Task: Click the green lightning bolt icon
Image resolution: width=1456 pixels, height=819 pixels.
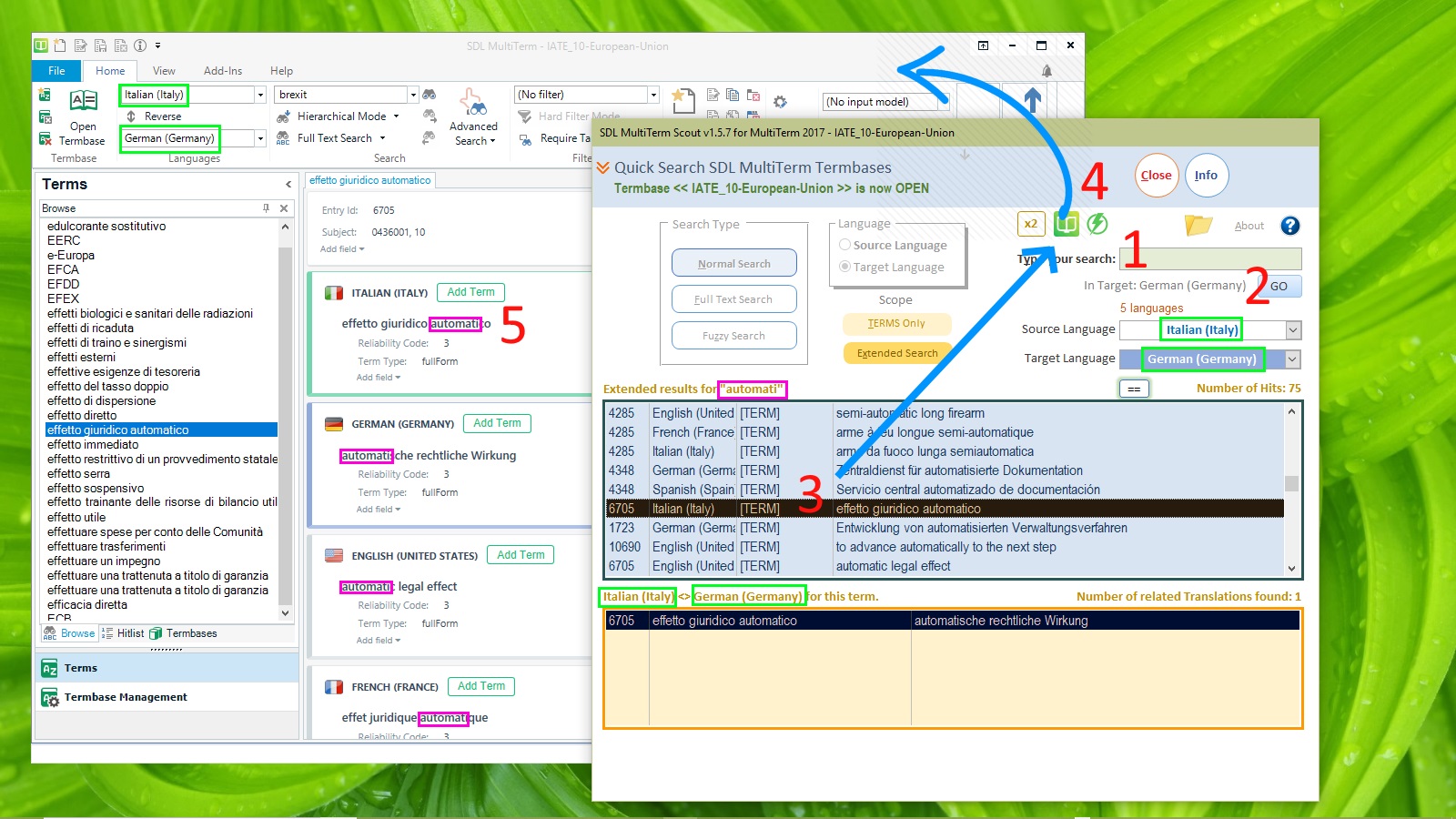Action: [1097, 224]
